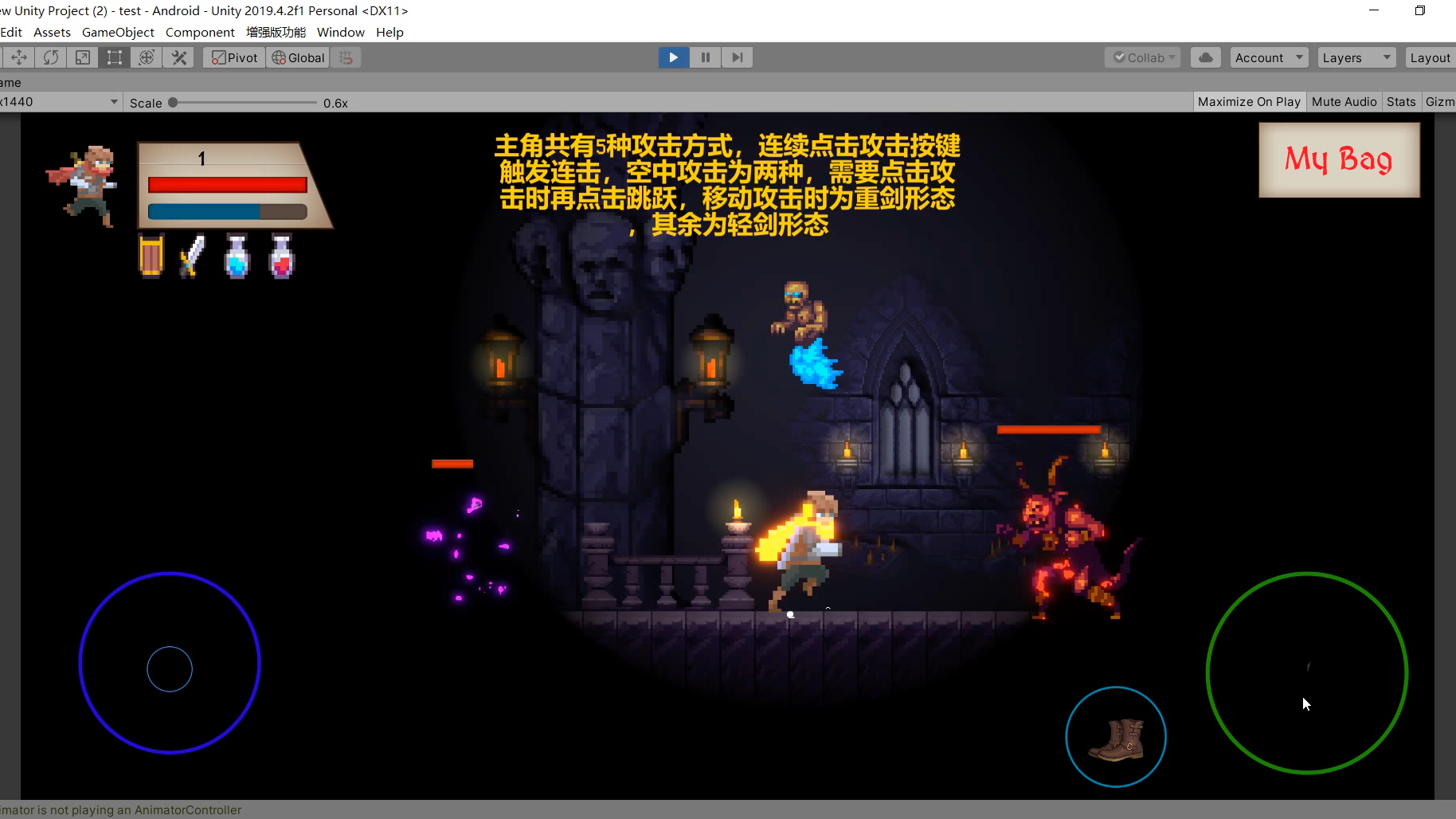
Task: Toggle Pivot mode in the toolbar
Action: pyautogui.click(x=233, y=57)
